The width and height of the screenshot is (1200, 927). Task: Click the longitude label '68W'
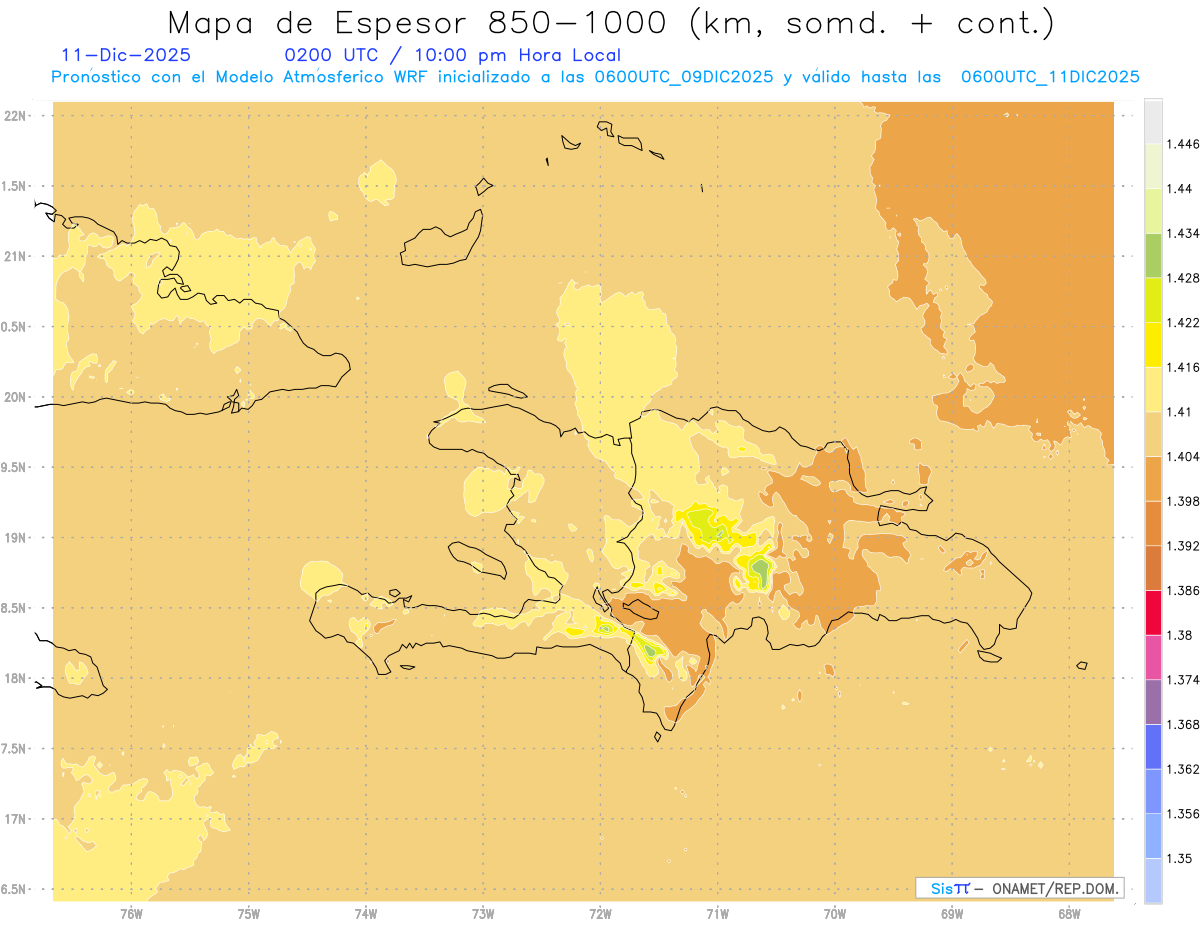tap(1069, 914)
